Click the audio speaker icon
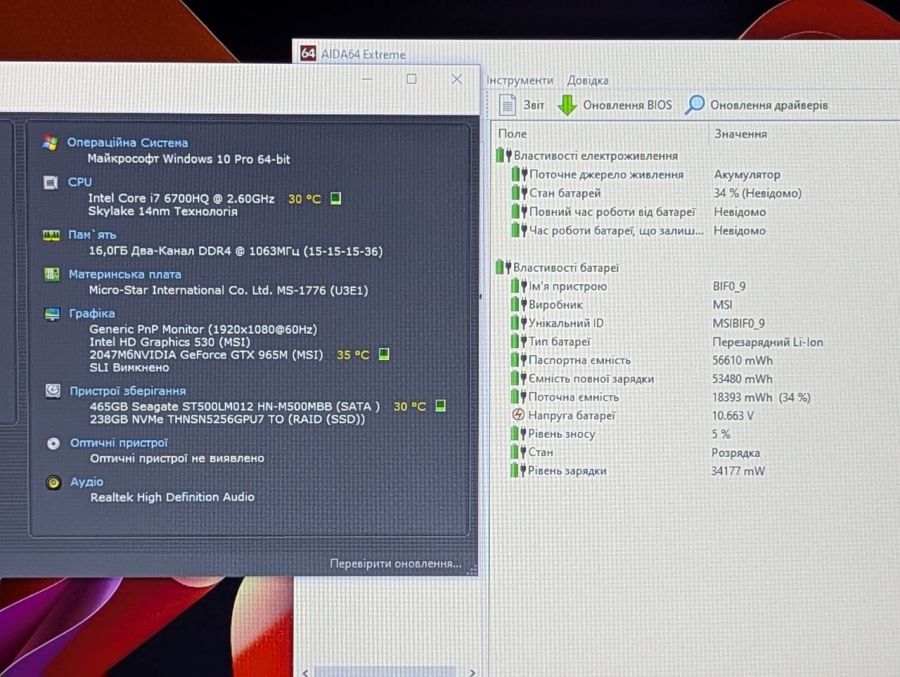Viewport: 900px width, 677px height. [x=53, y=482]
